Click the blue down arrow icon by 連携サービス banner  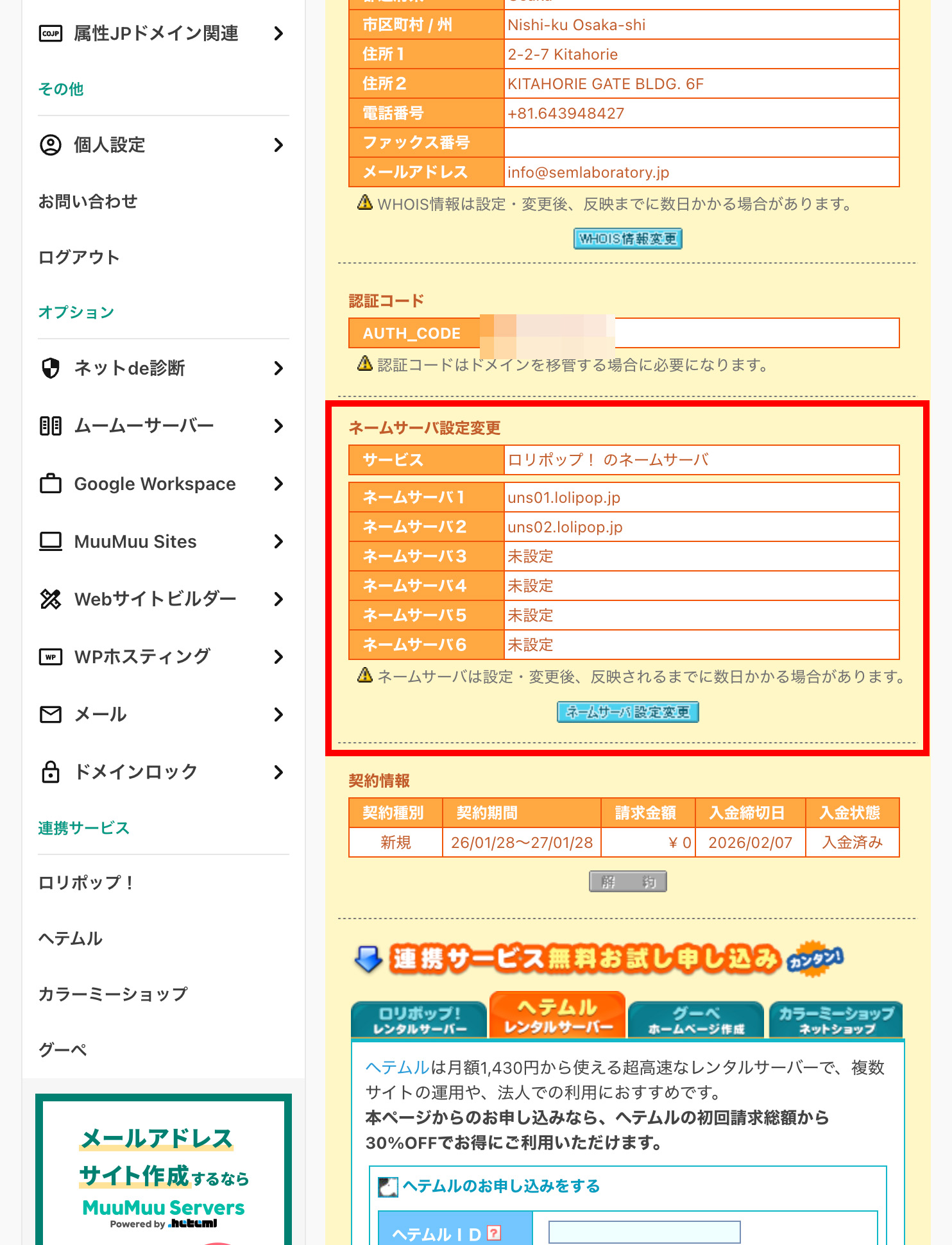coord(369,959)
